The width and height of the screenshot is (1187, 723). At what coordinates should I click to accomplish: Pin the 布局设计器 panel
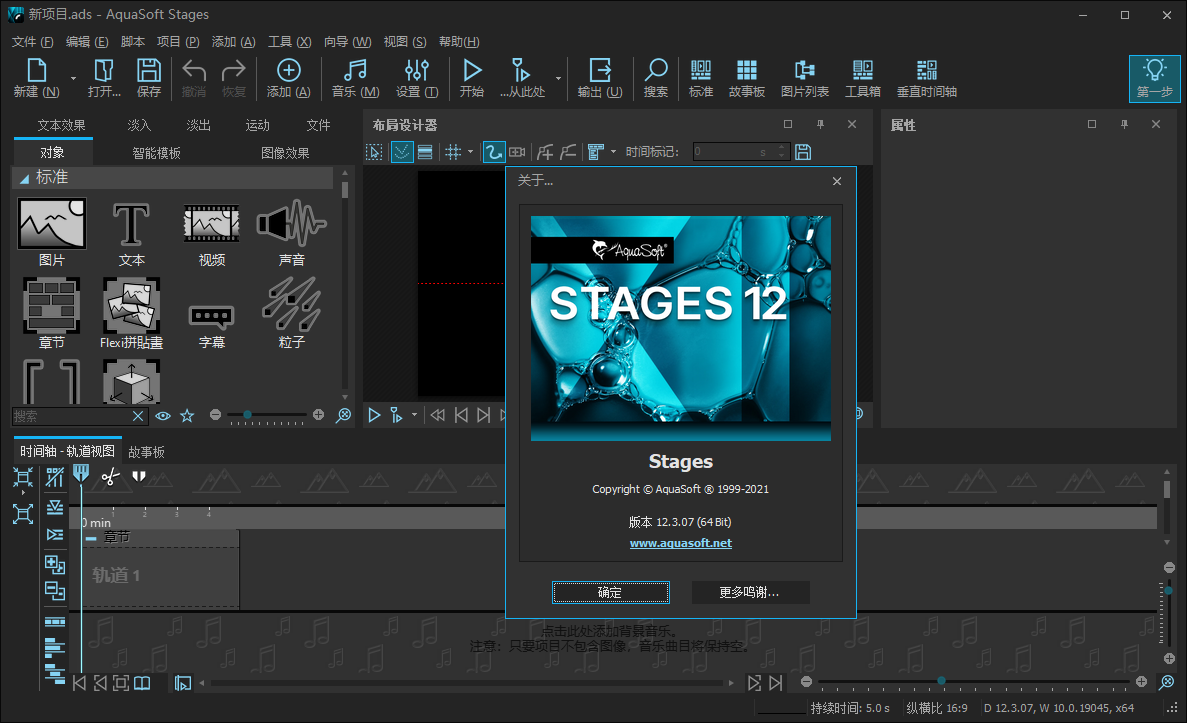[820, 124]
